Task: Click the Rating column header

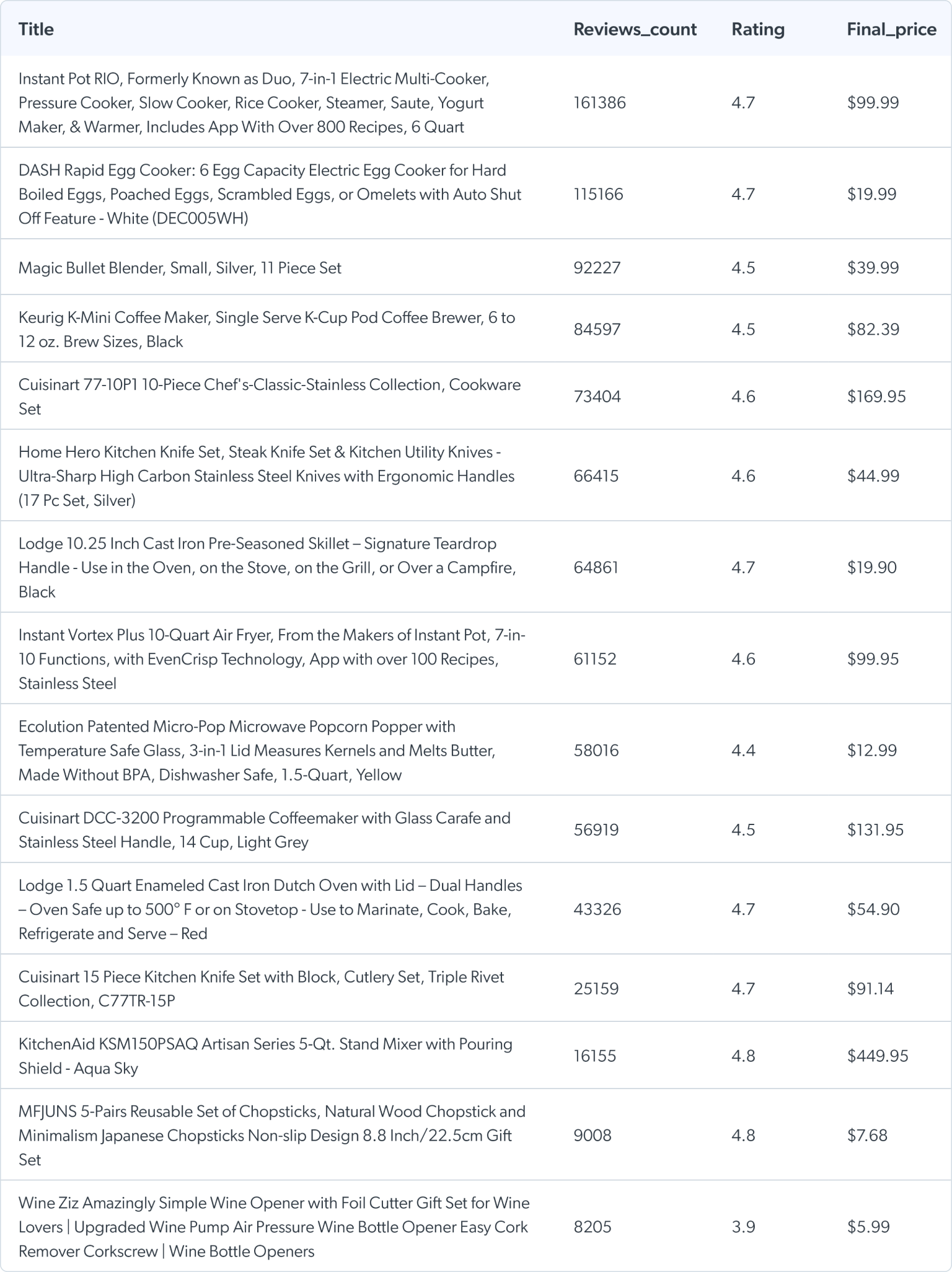Action: pyautogui.click(x=757, y=30)
